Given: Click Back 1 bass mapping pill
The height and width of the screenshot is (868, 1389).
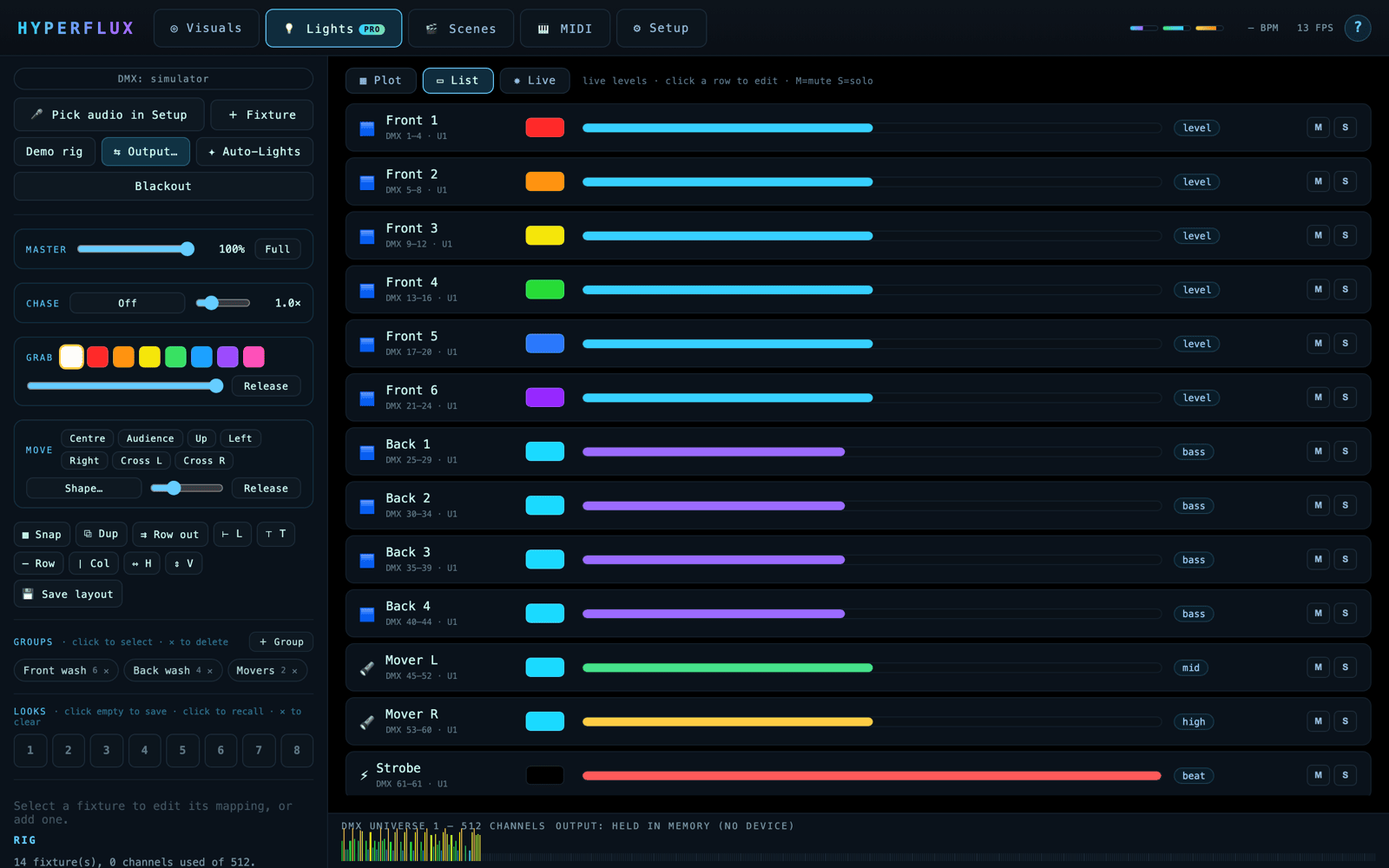Looking at the screenshot, I should tap(1194, 451).
